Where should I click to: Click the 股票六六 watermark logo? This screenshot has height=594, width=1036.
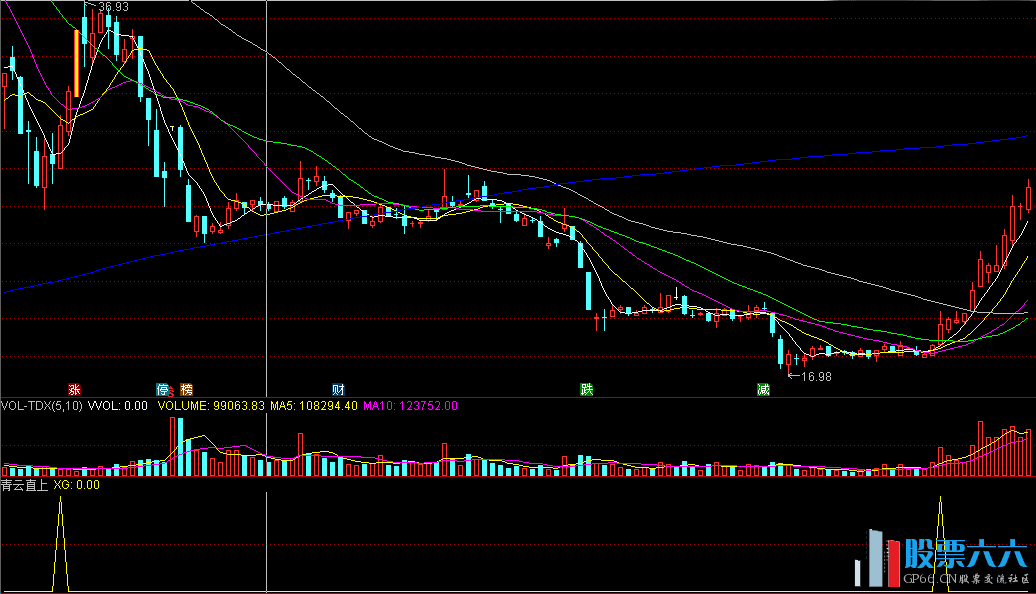pyautogui.click(x=964, y=553)
